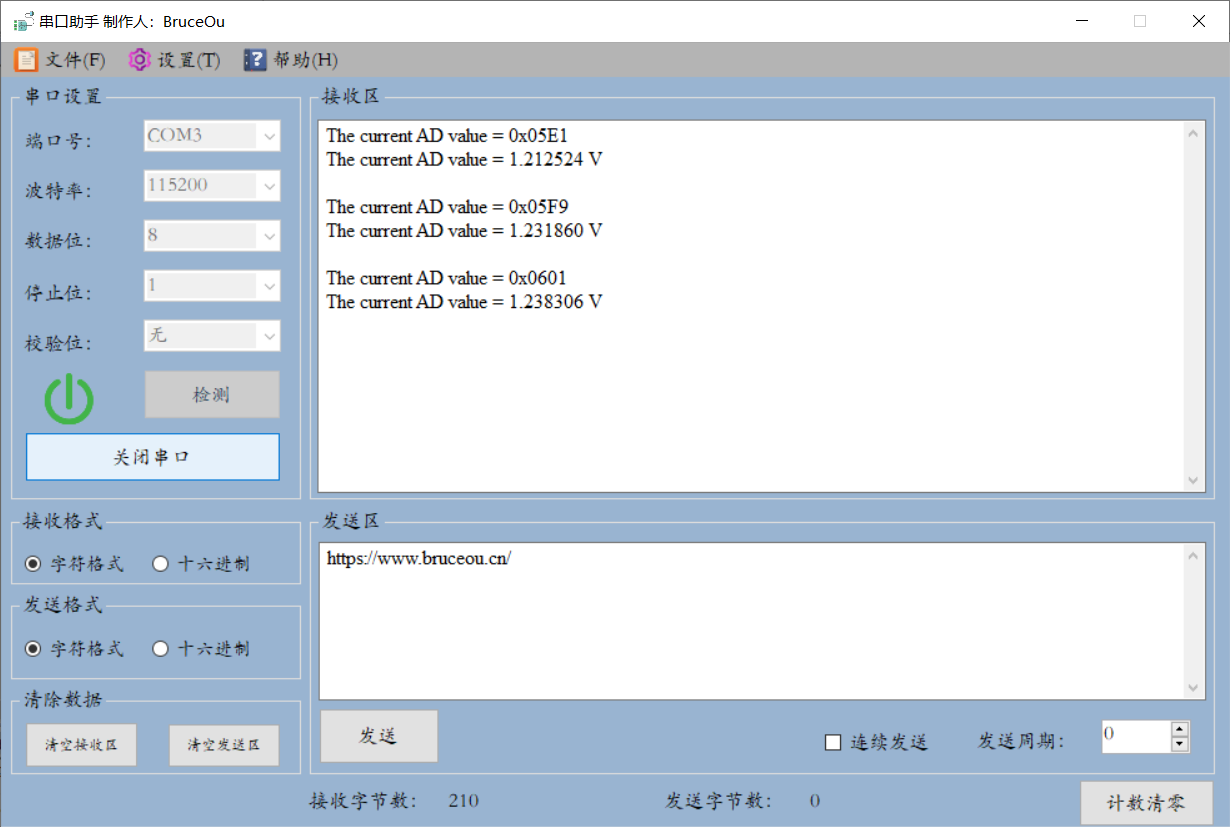Click the 发送周期 input field
This screenshot has width=1230, height=827.
(1136, 737)
